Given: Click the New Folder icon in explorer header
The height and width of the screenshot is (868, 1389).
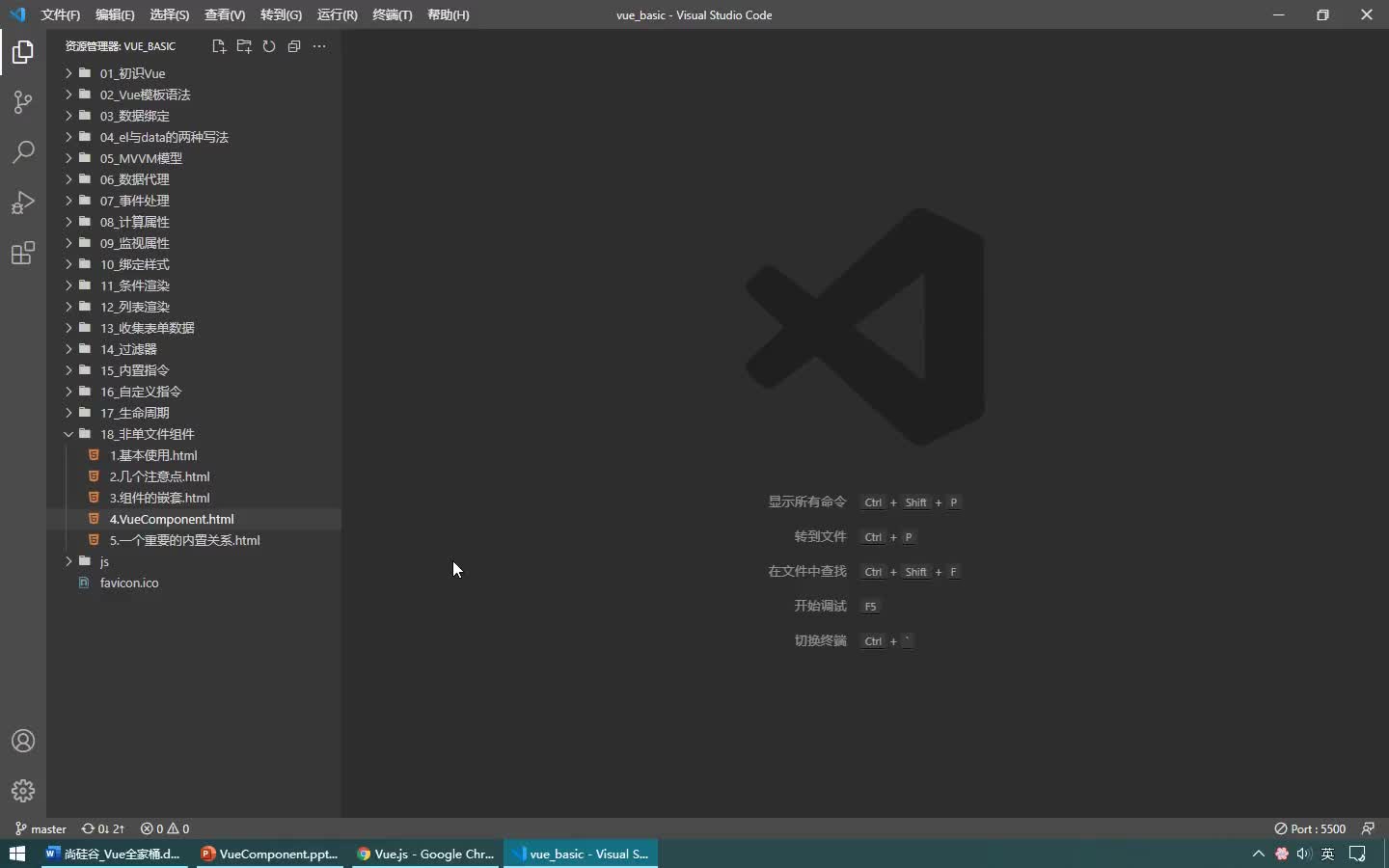Looking at the screenshot, I should tap(244, 46).
